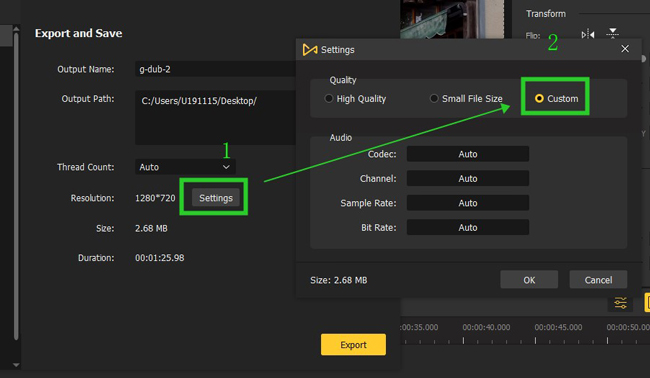Click the export panel vertical scrollbar
The image size is (650, 378).
[16, 187]
